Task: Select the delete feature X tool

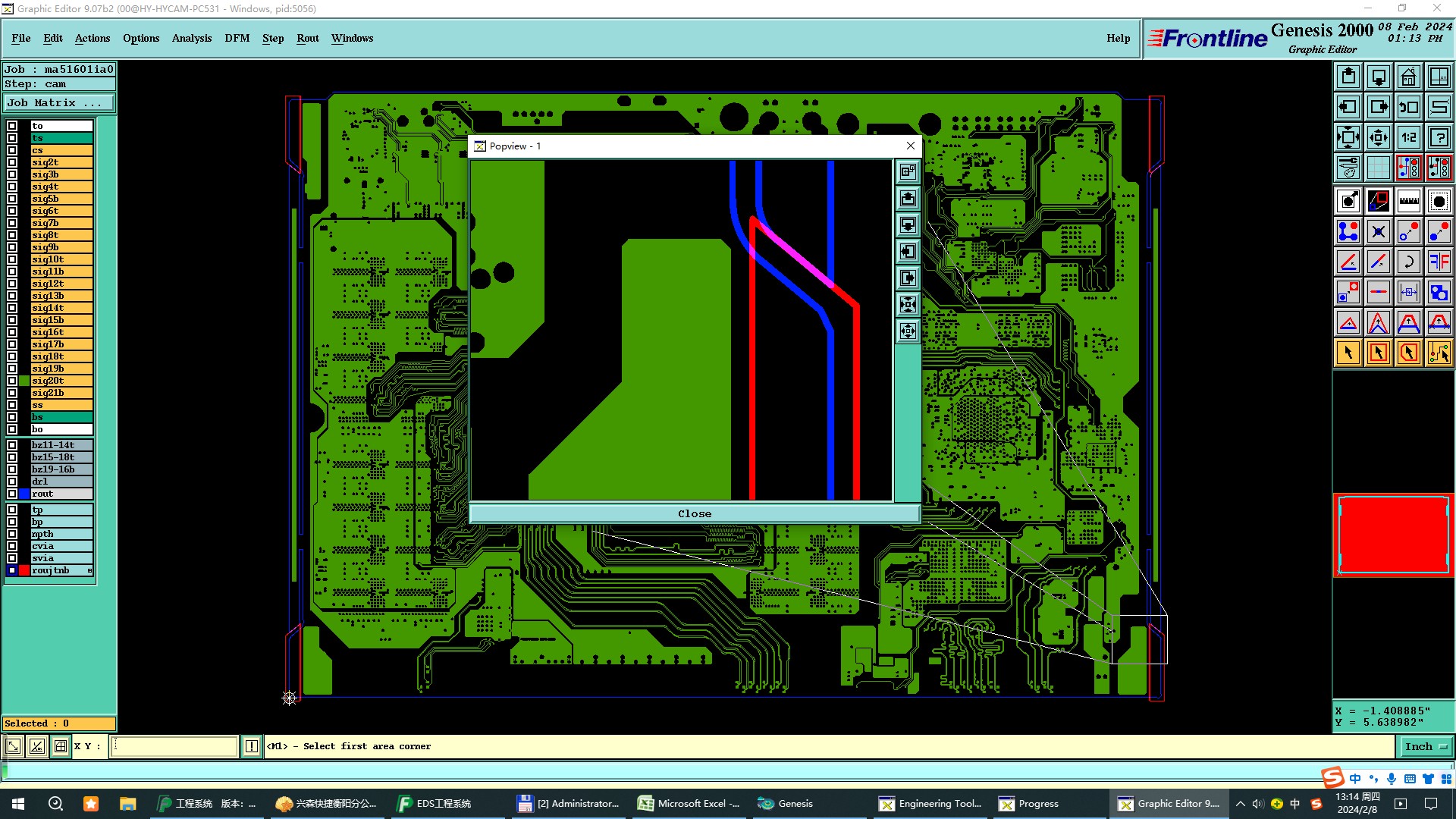Action: [x=1378, y=231]
